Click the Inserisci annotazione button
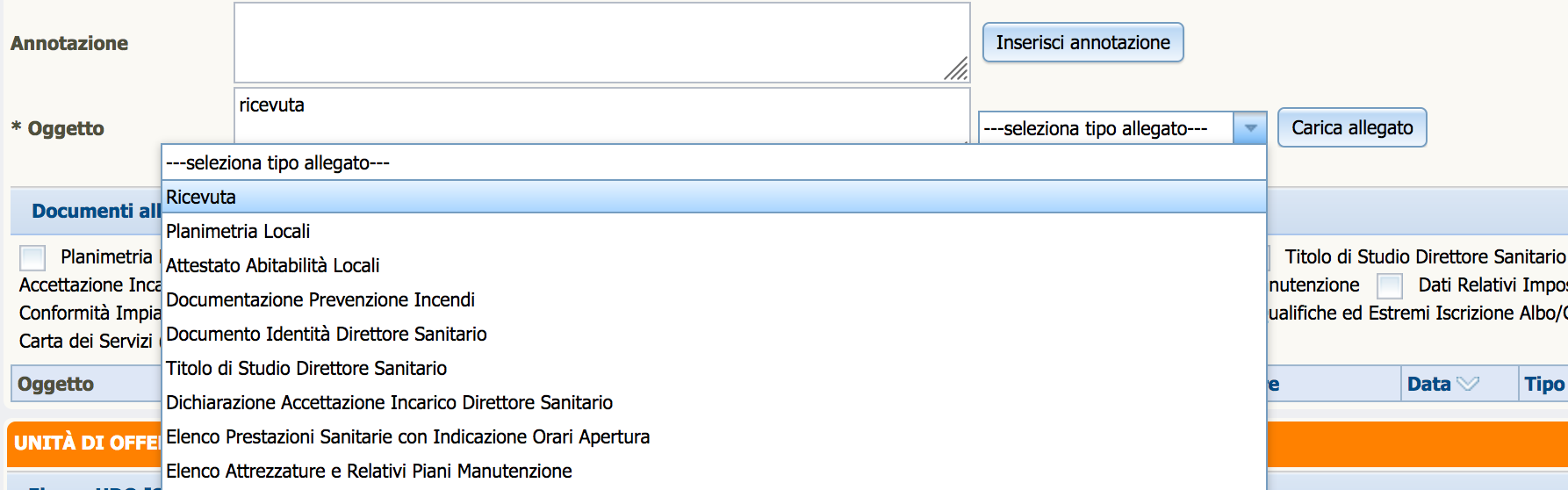This screenshot has width=1568, height=490. (1082, 42)
